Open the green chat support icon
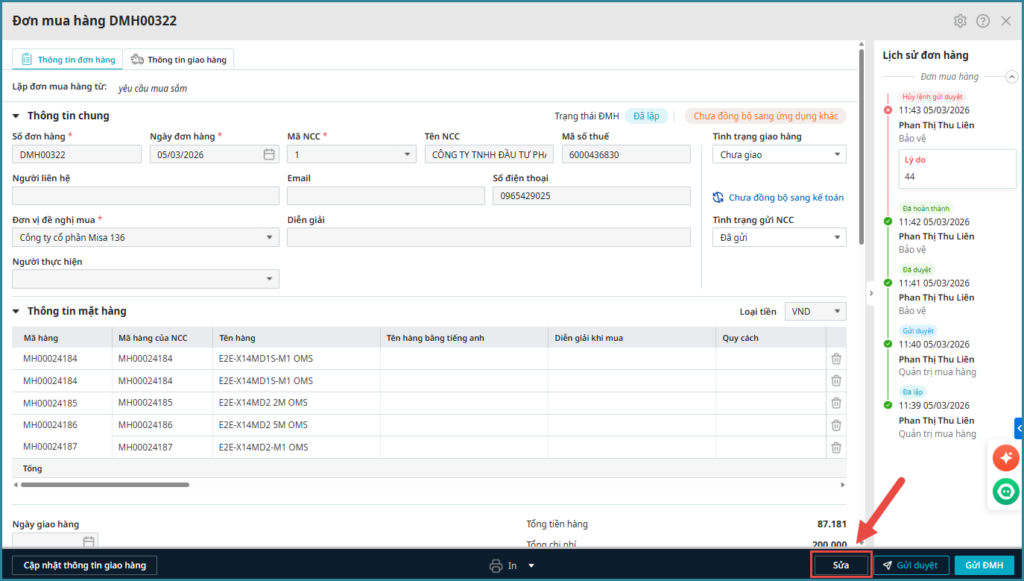 pyautogui.click(x=1005, y=491)
